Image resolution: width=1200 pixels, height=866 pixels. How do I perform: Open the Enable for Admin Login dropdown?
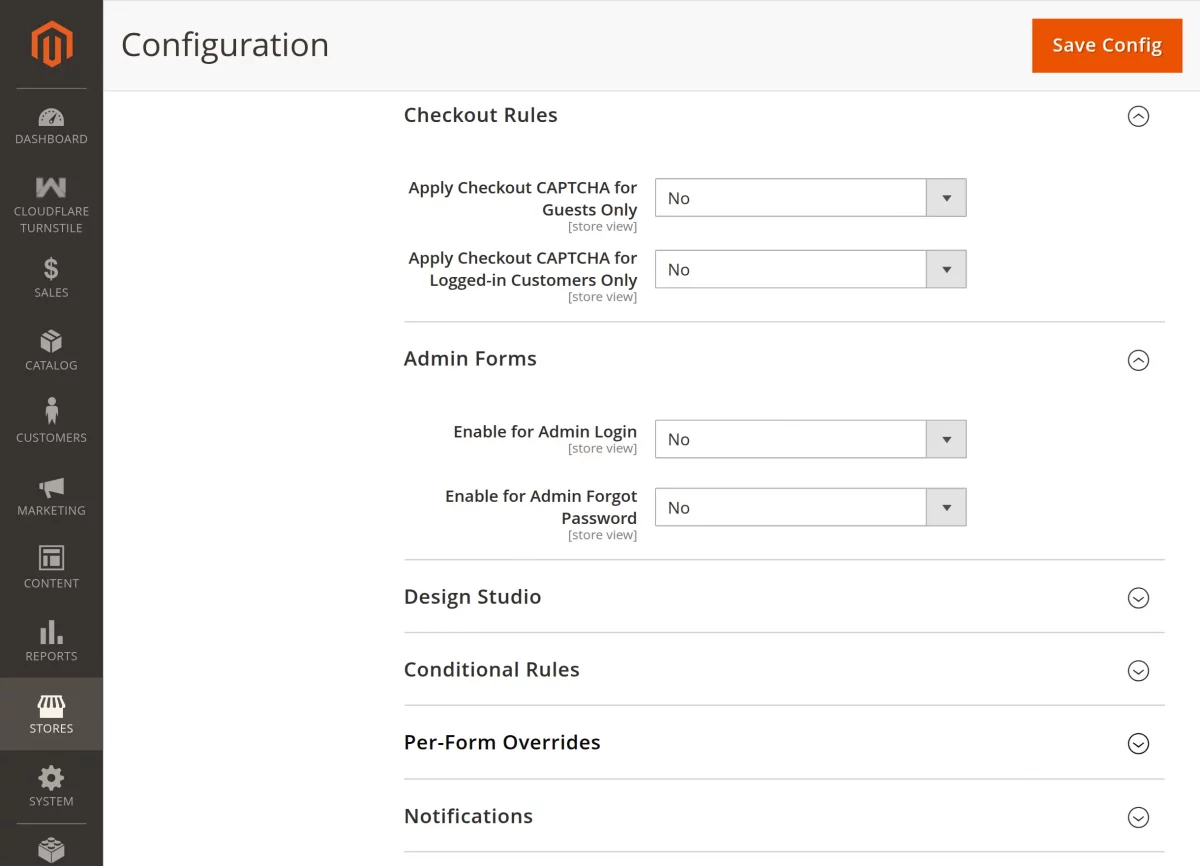click(810, 439)
